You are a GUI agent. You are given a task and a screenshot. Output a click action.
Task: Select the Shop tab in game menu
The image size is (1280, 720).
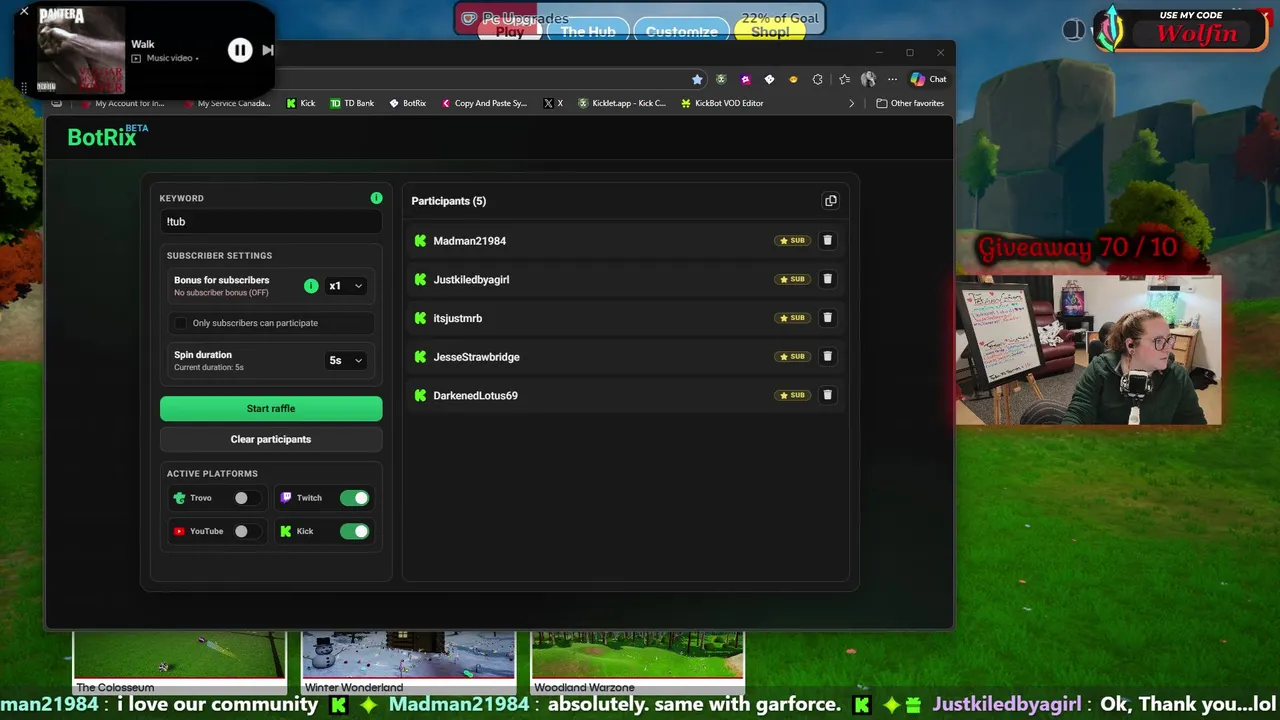(x=770, y=32)
